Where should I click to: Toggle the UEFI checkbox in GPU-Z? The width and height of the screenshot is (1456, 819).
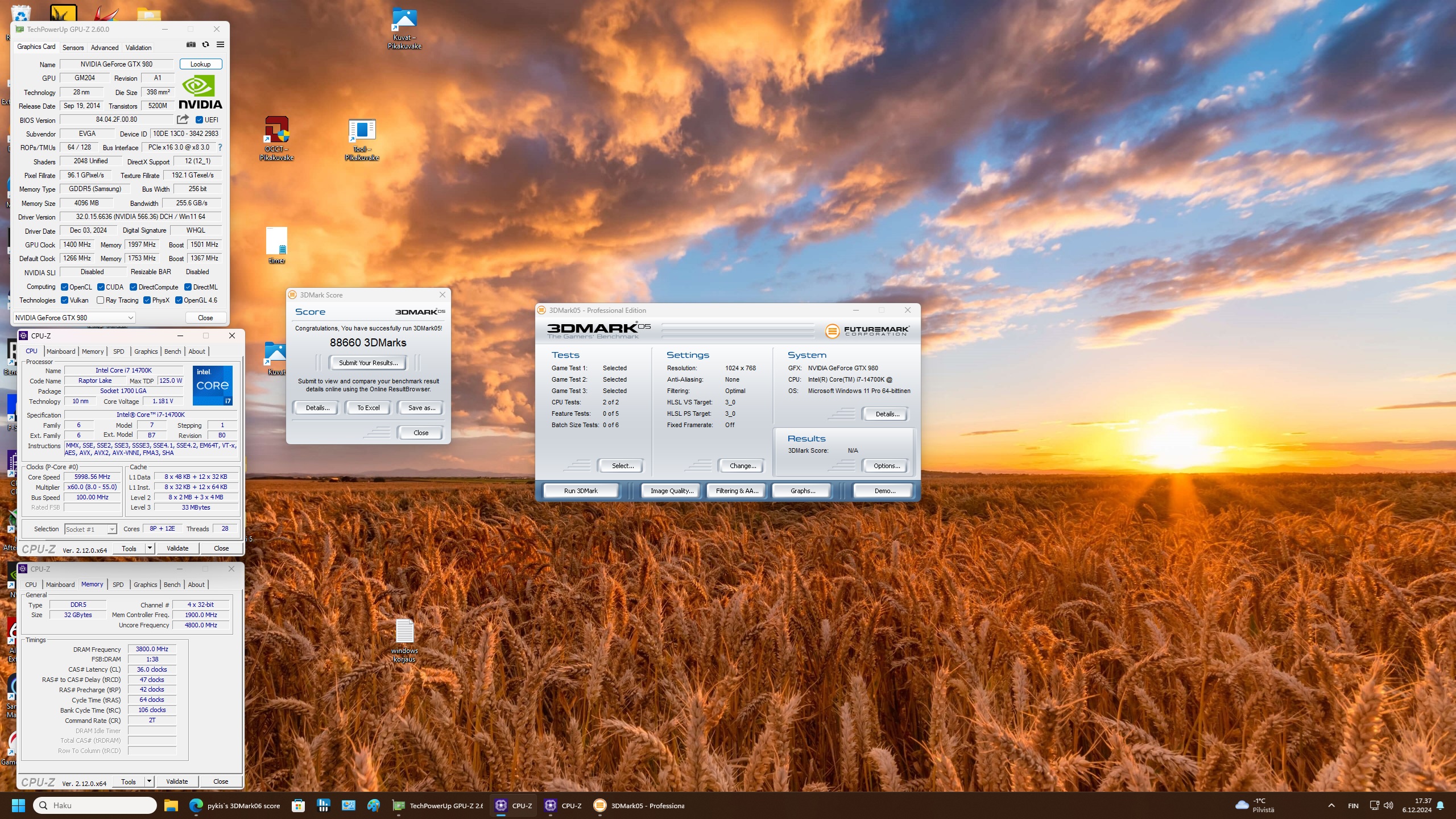(x=199, y=120)
